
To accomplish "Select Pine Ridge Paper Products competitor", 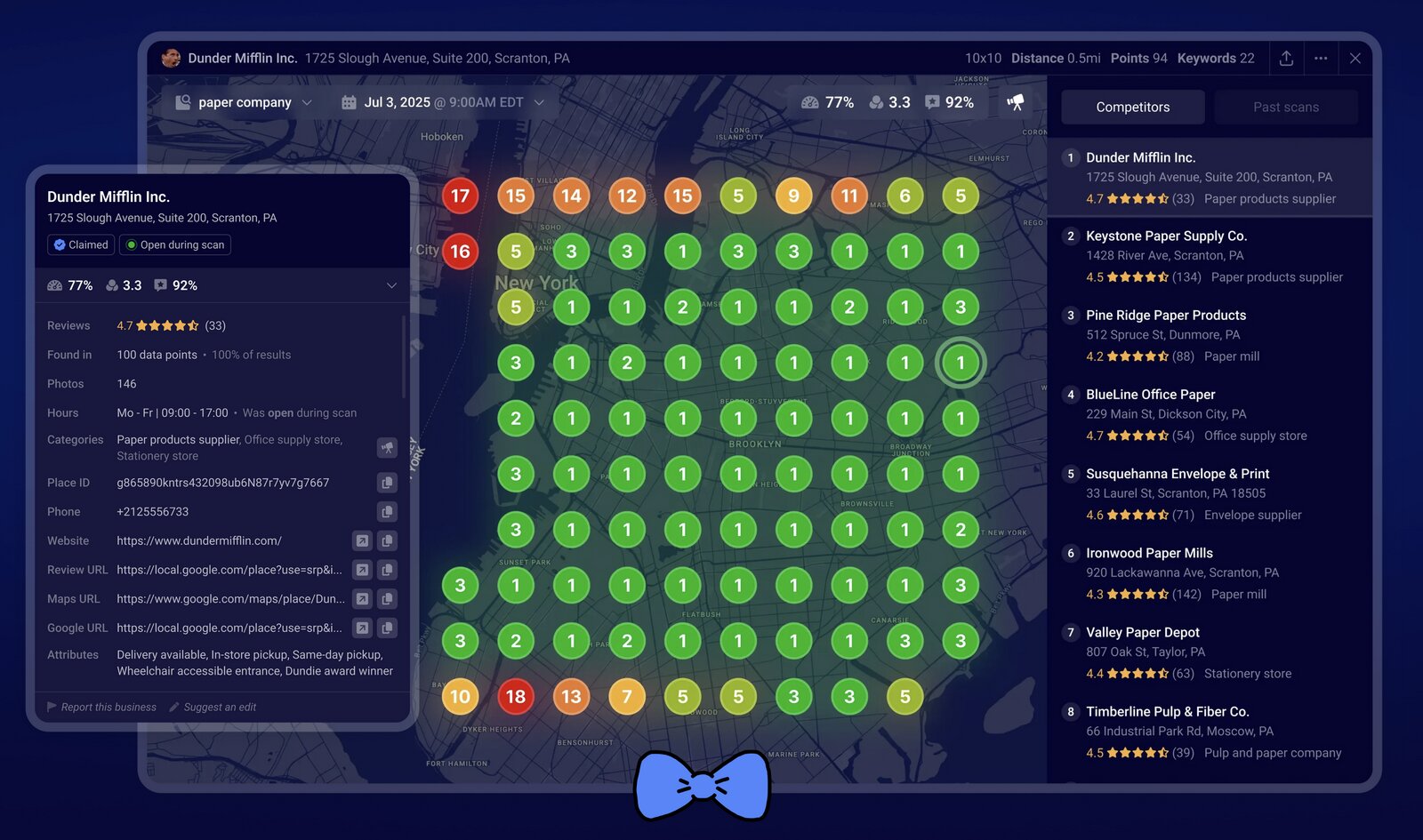I will point(1210,335).
